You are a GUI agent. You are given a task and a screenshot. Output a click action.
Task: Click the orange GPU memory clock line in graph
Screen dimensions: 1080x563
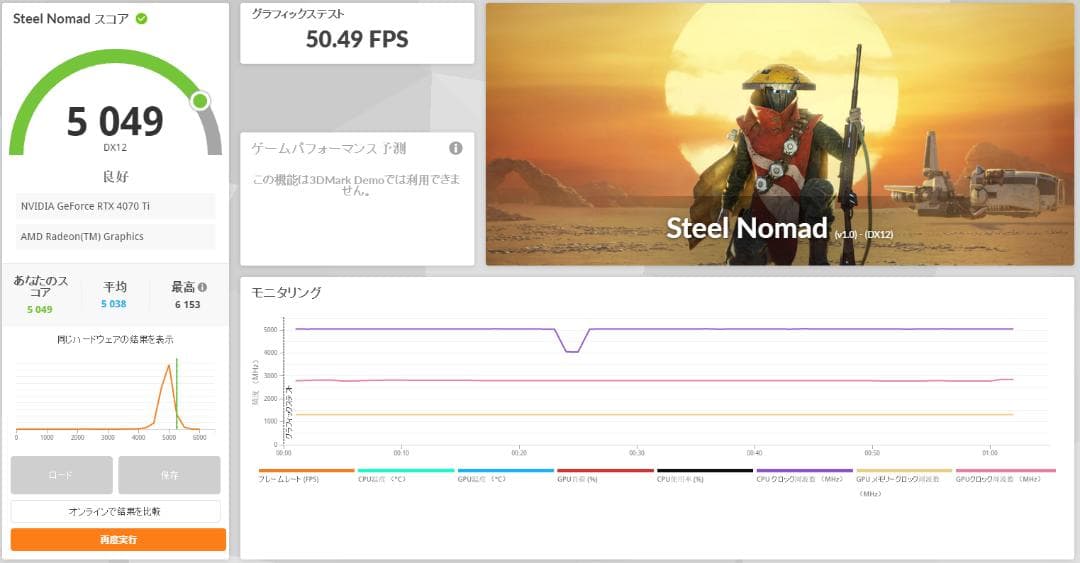click(654, 415)
